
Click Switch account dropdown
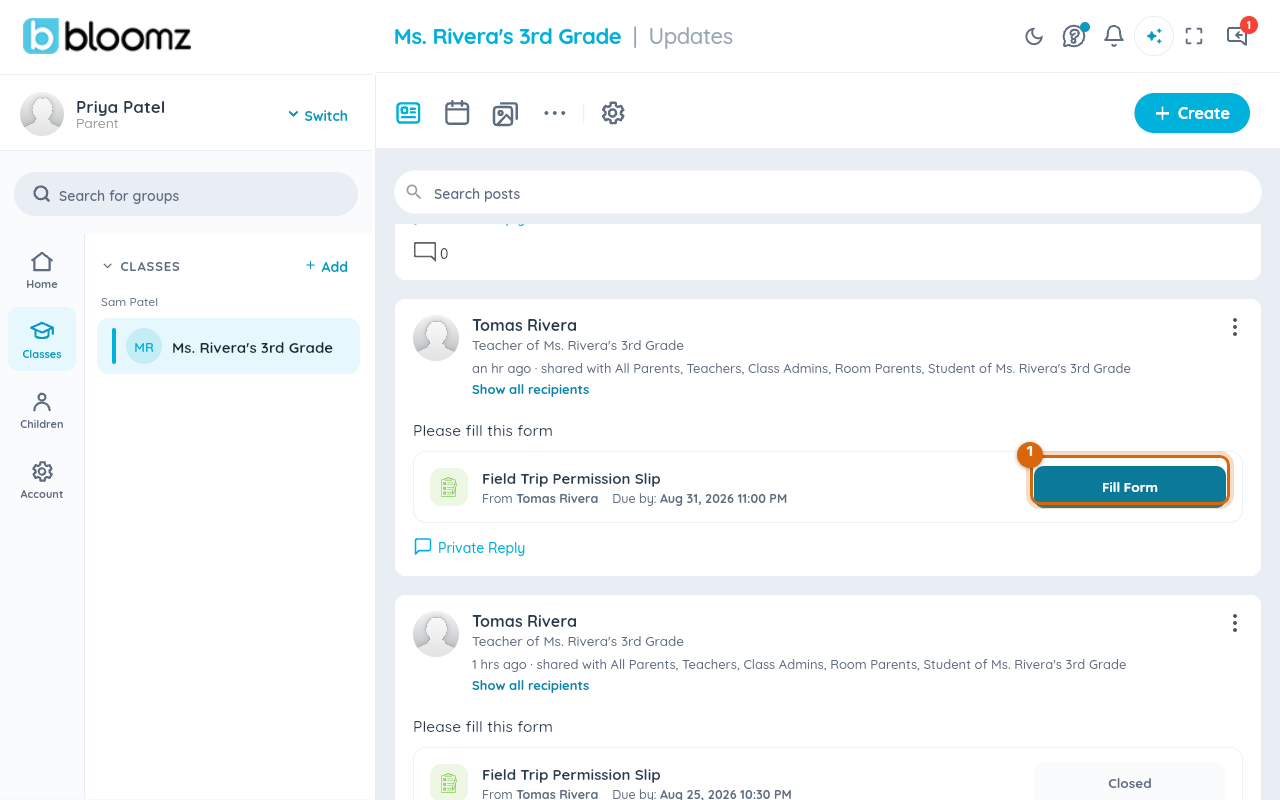(318, 115)
